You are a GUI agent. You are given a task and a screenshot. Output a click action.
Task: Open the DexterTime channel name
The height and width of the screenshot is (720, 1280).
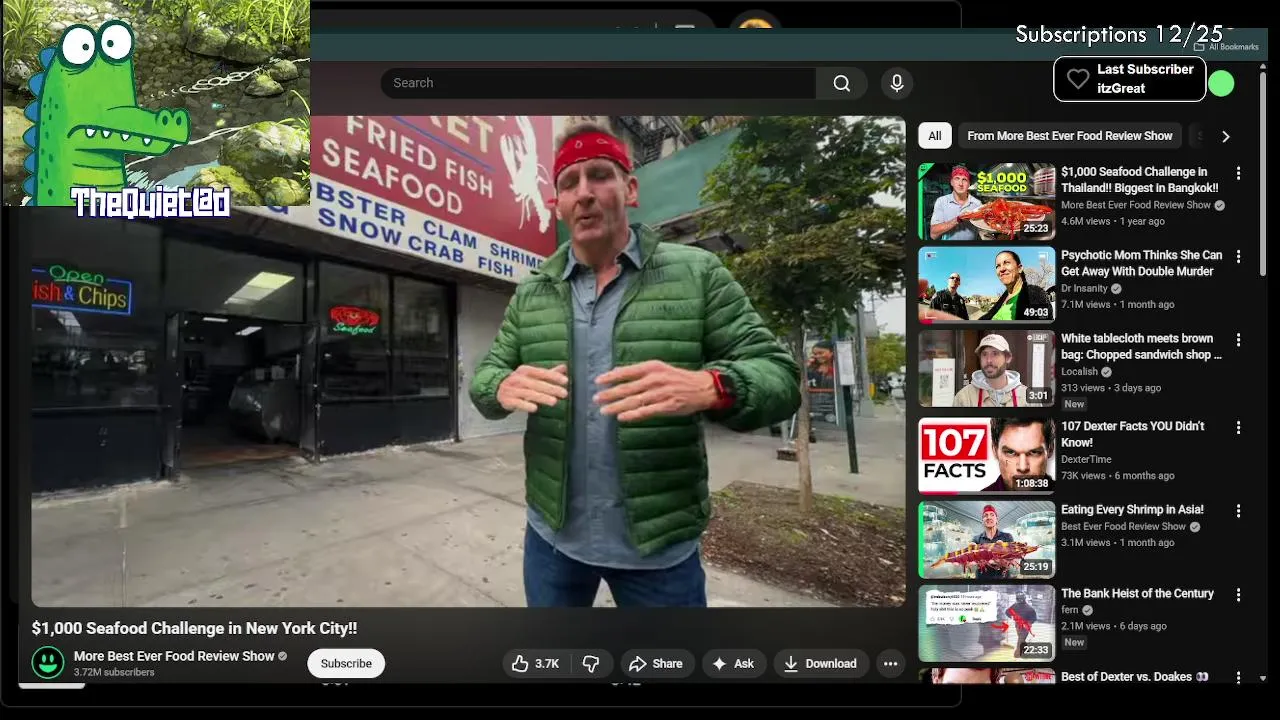1086,459
